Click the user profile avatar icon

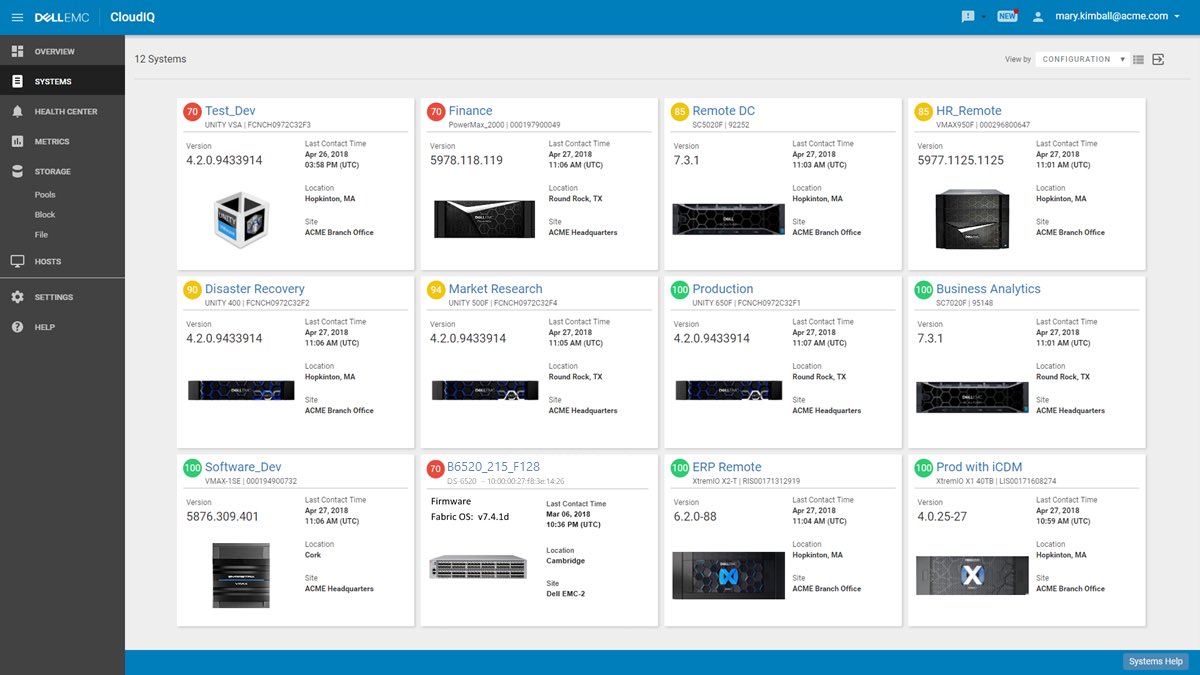(1038, 16)
